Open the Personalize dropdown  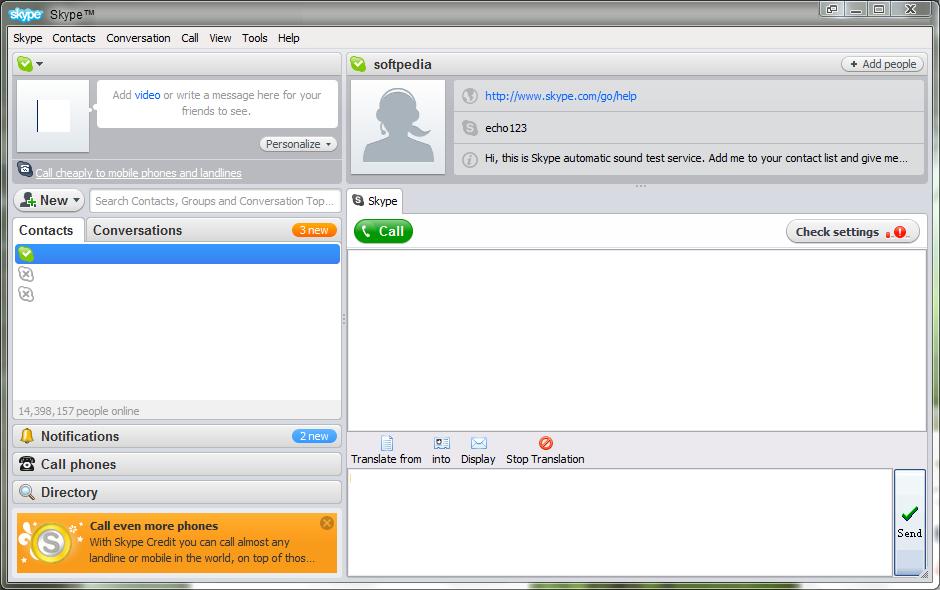[x=299, y=144]
